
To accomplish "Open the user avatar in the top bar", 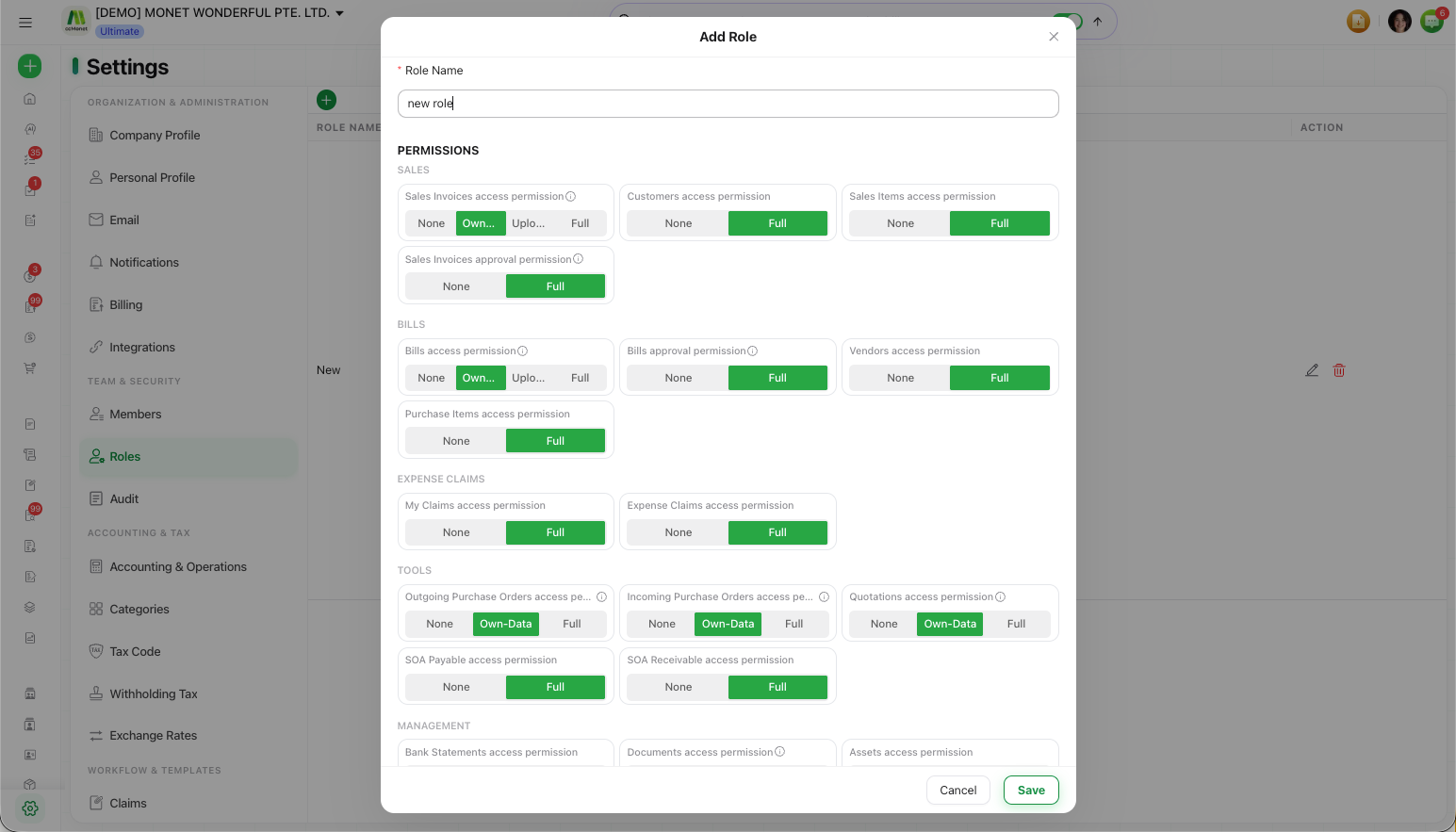I will [1399, 21].
